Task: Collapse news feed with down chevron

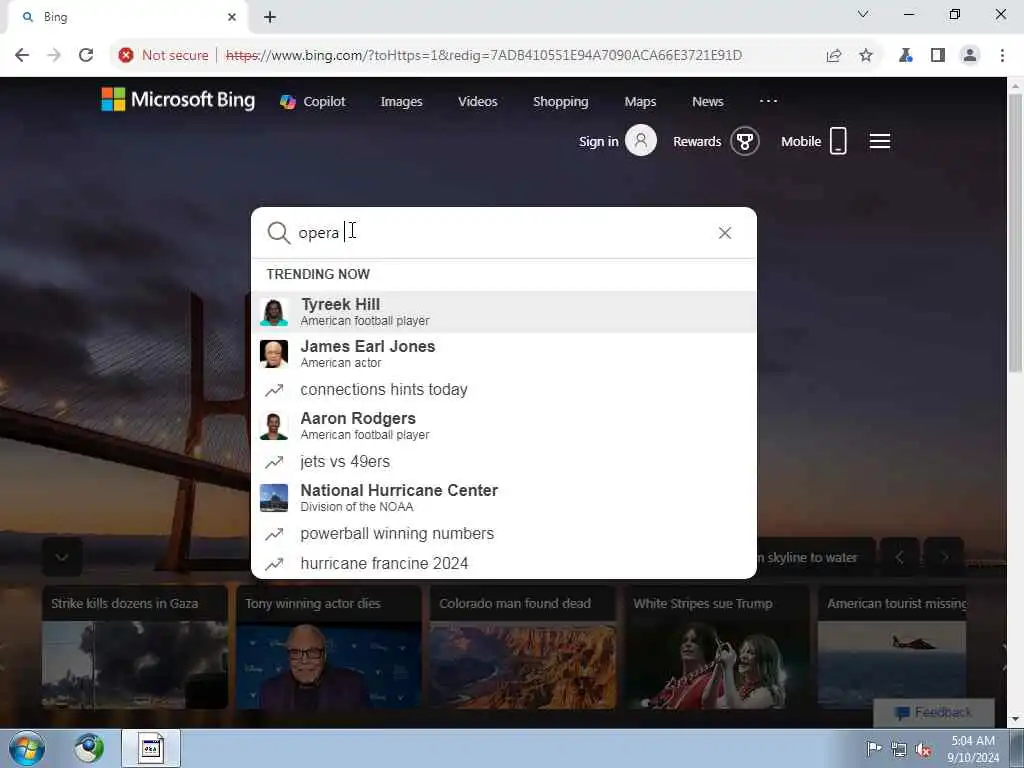Action: pos(62,557)
